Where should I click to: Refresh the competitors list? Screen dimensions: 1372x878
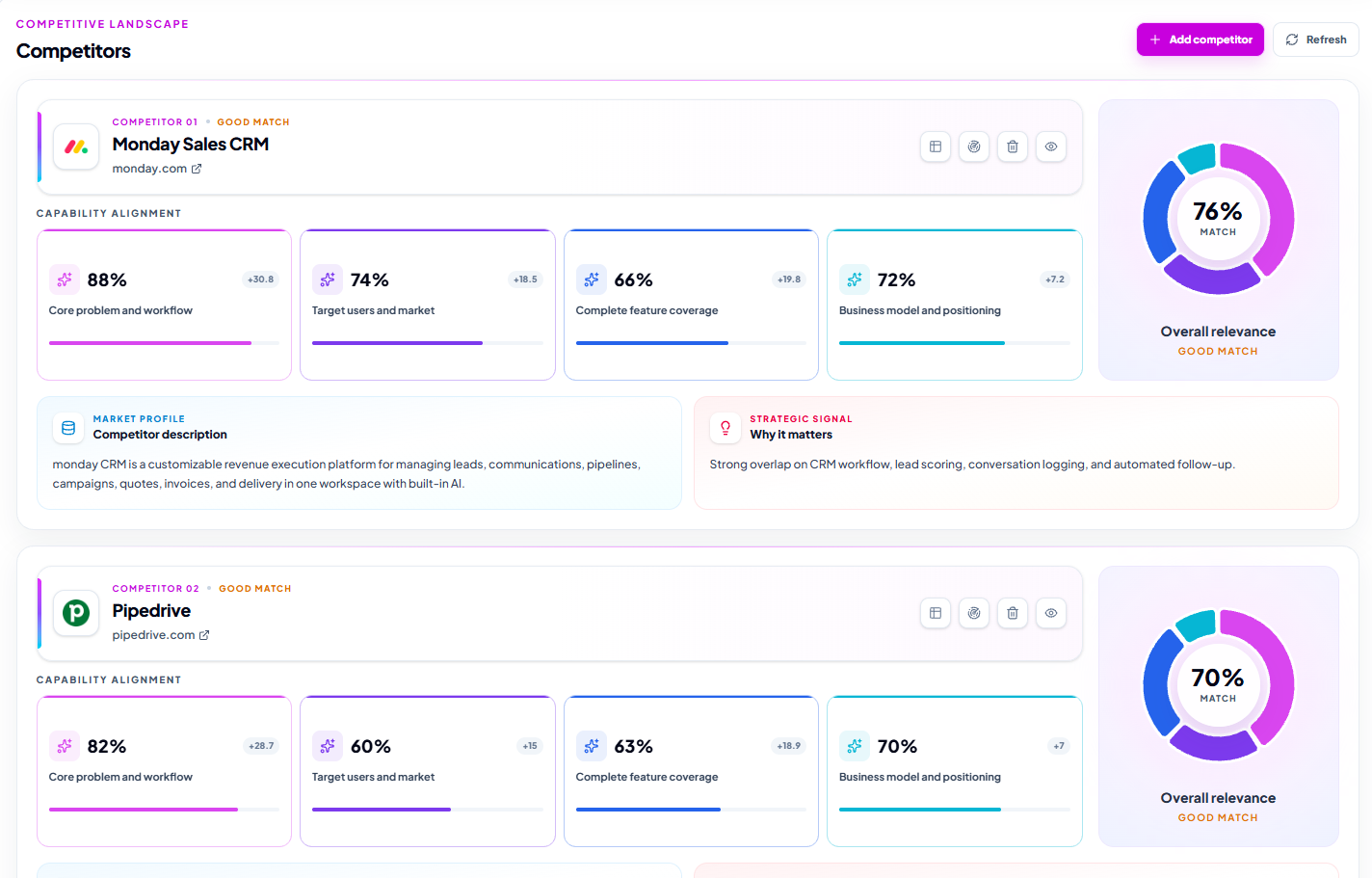(x=1315, y=40)
